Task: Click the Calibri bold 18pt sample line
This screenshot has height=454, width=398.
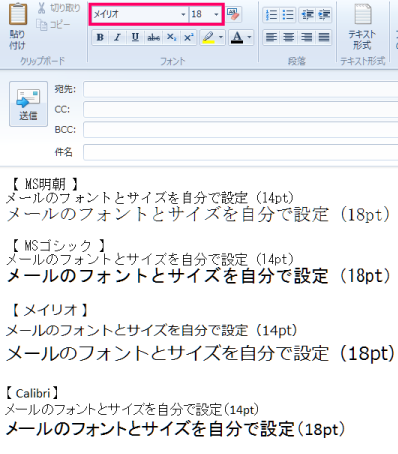Action: point(175,429)
